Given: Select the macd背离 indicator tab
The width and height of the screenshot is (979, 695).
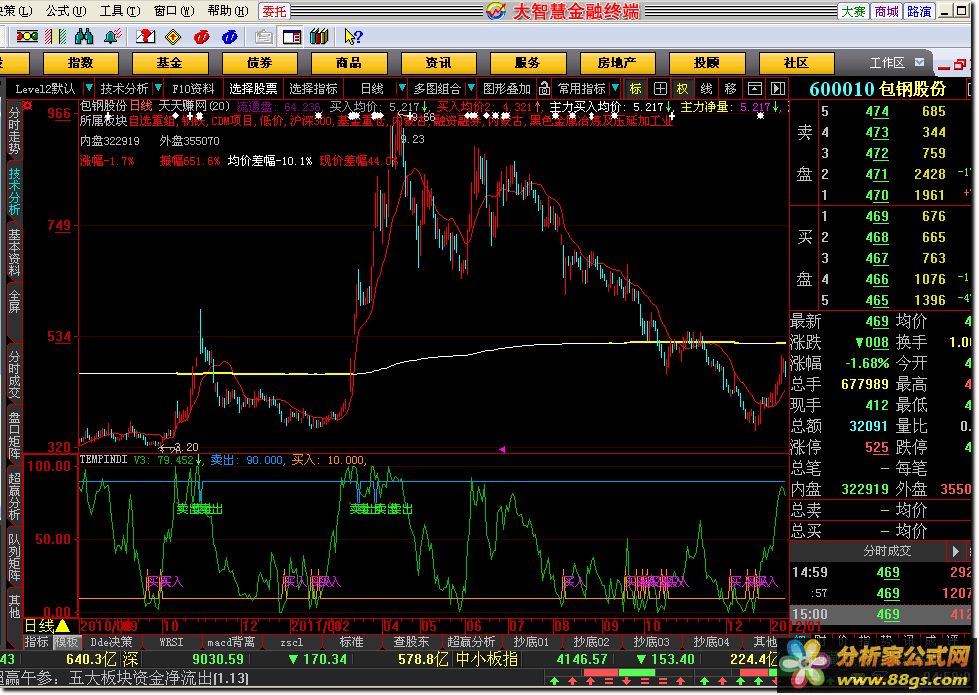Looking at the screenshot, I should point(231,641).
